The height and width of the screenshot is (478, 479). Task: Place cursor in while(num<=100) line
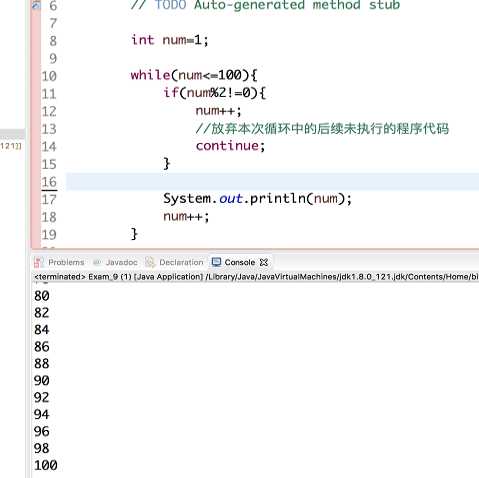click(194, 75)
